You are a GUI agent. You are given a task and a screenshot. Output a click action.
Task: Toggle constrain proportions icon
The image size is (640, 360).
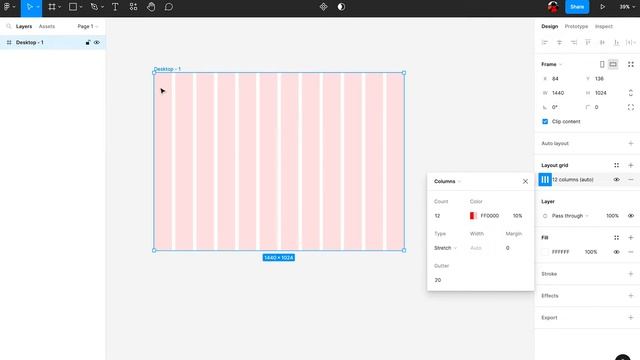coord(631,93)
